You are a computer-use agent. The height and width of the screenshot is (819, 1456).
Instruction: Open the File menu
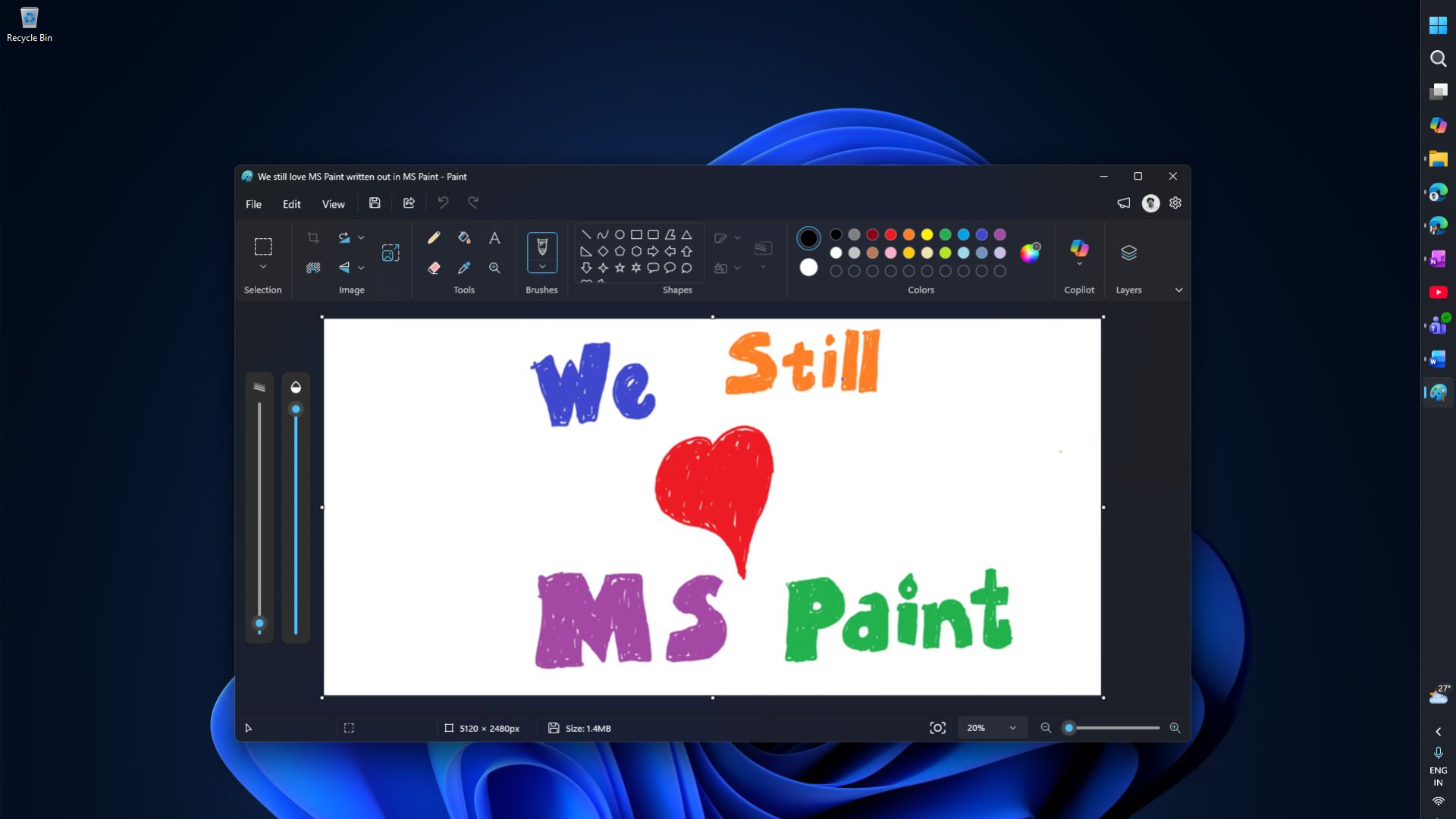point(253,204)
